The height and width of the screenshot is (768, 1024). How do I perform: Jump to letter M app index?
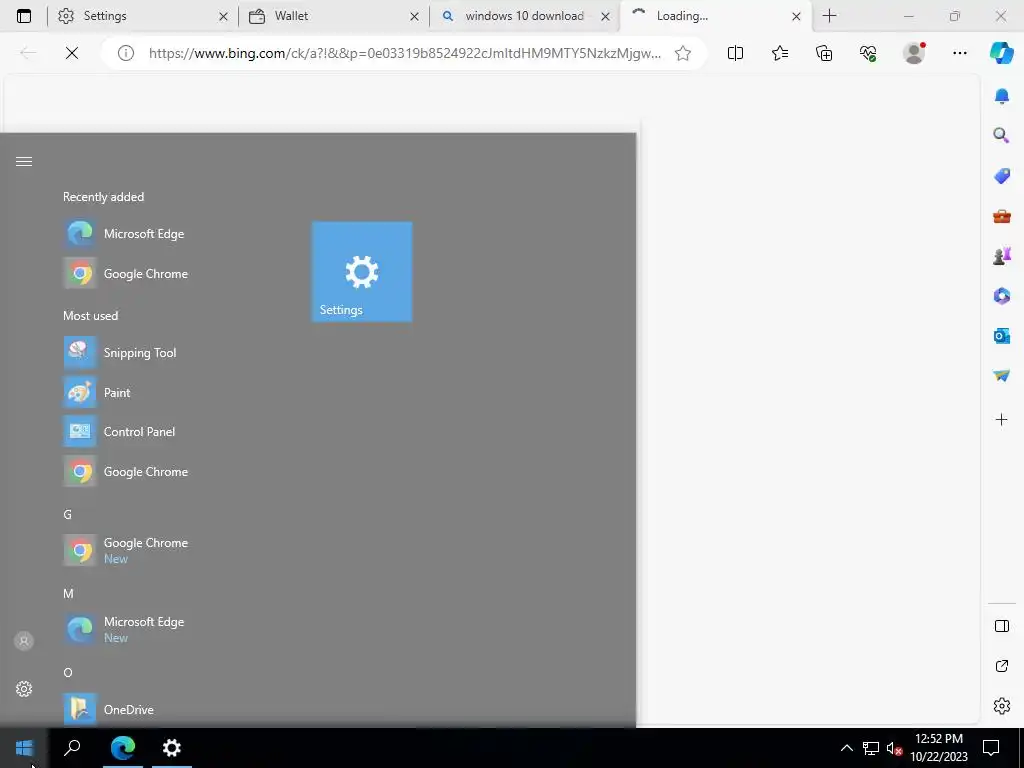coord(68,594)
